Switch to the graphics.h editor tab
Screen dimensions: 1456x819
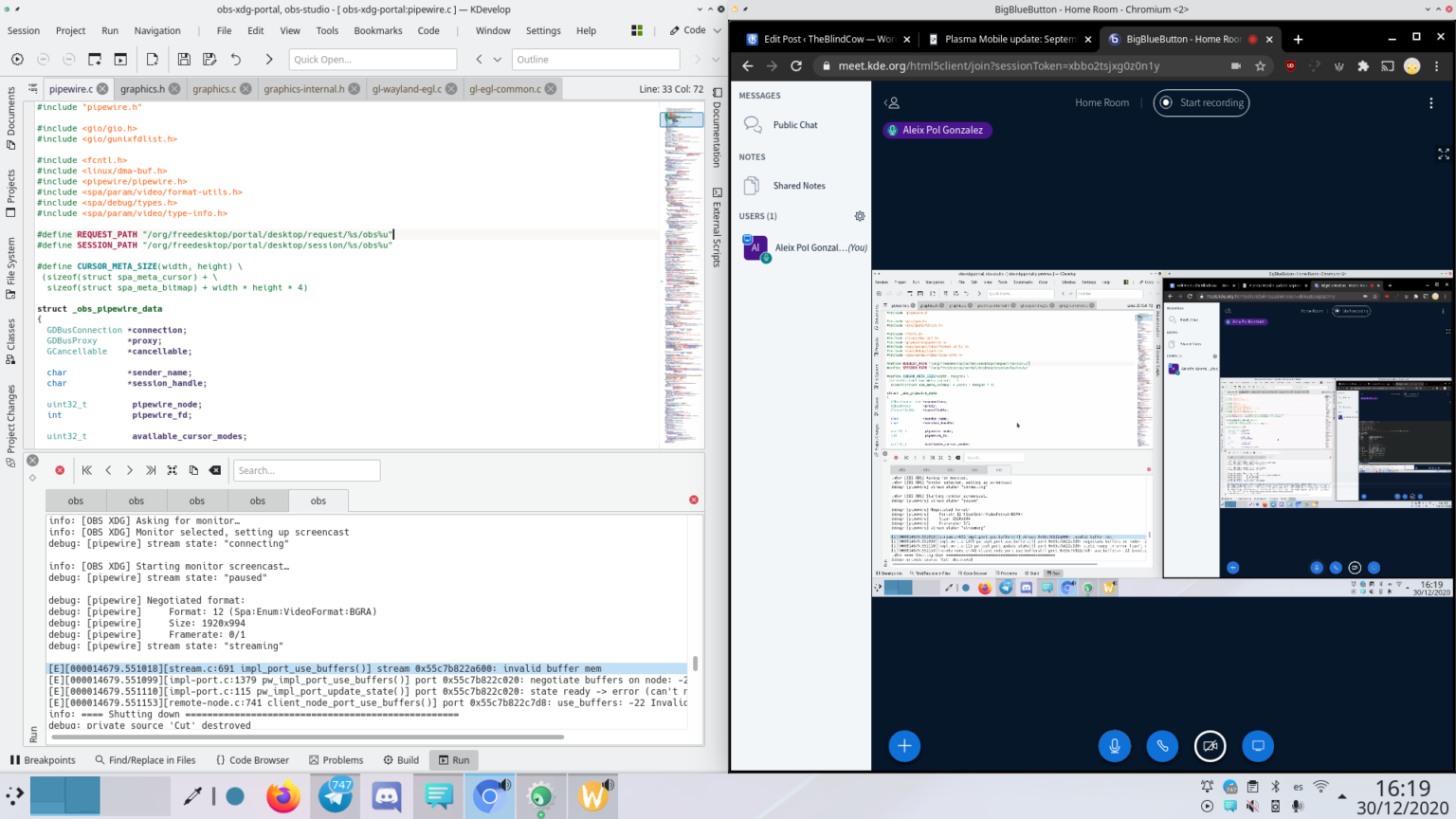tap(142, 89)
